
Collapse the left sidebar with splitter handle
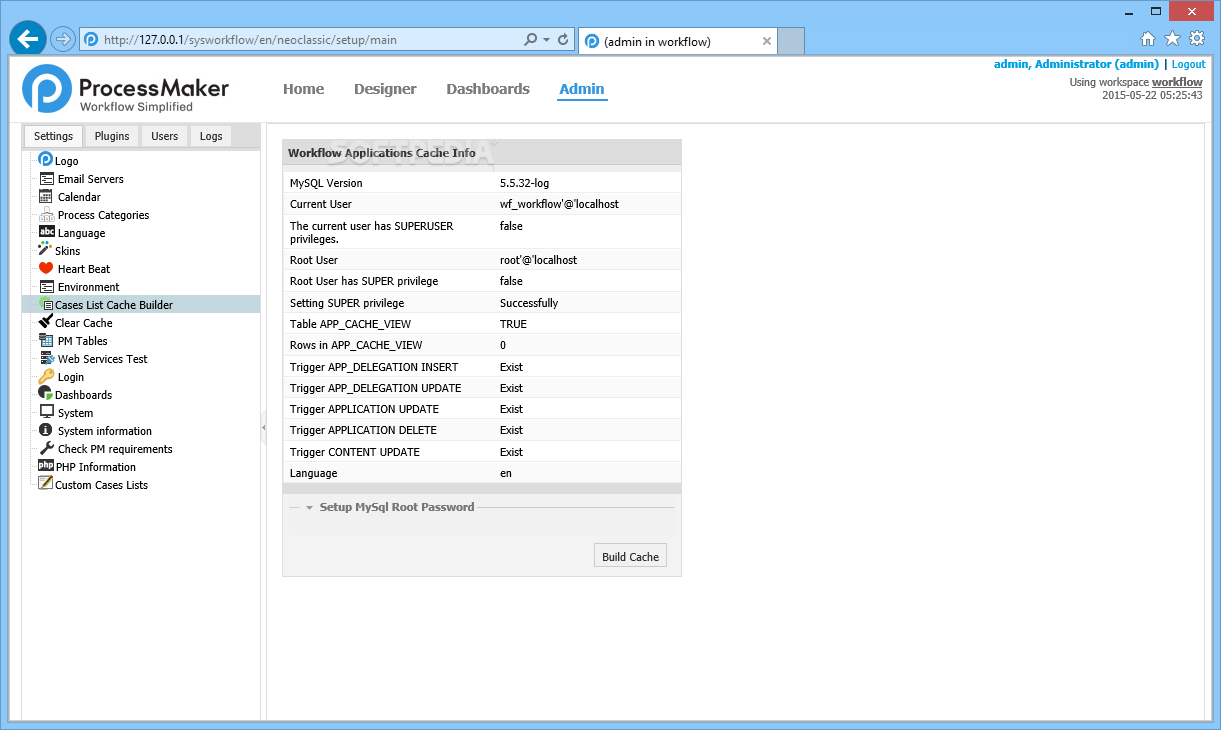[264, 427]
